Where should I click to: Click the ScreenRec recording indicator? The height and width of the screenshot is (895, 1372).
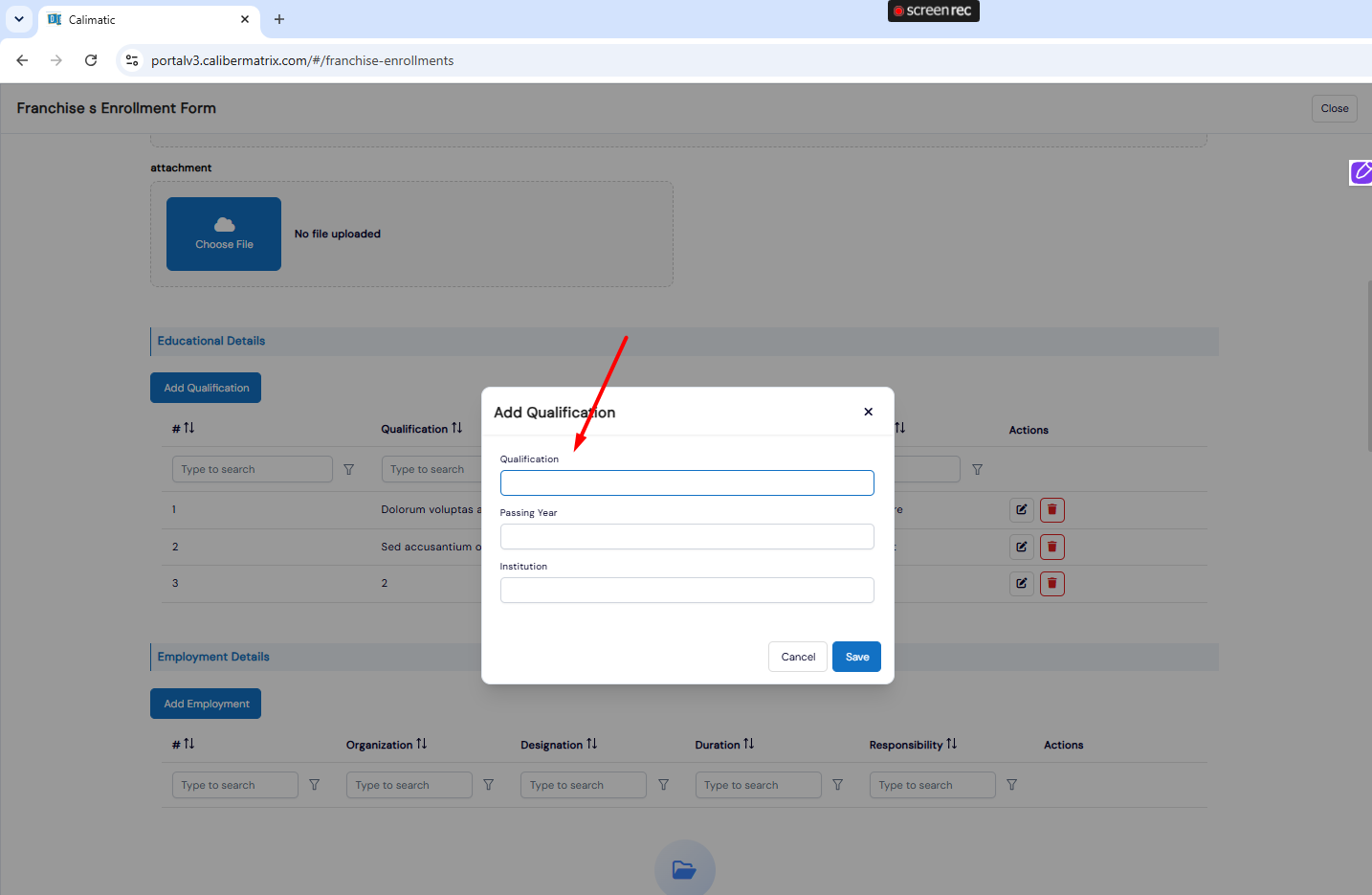click(x=933, y=11)
